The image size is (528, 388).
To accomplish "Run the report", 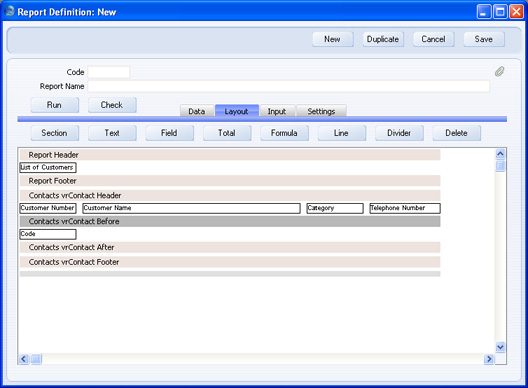I will (x=55, y=105).
